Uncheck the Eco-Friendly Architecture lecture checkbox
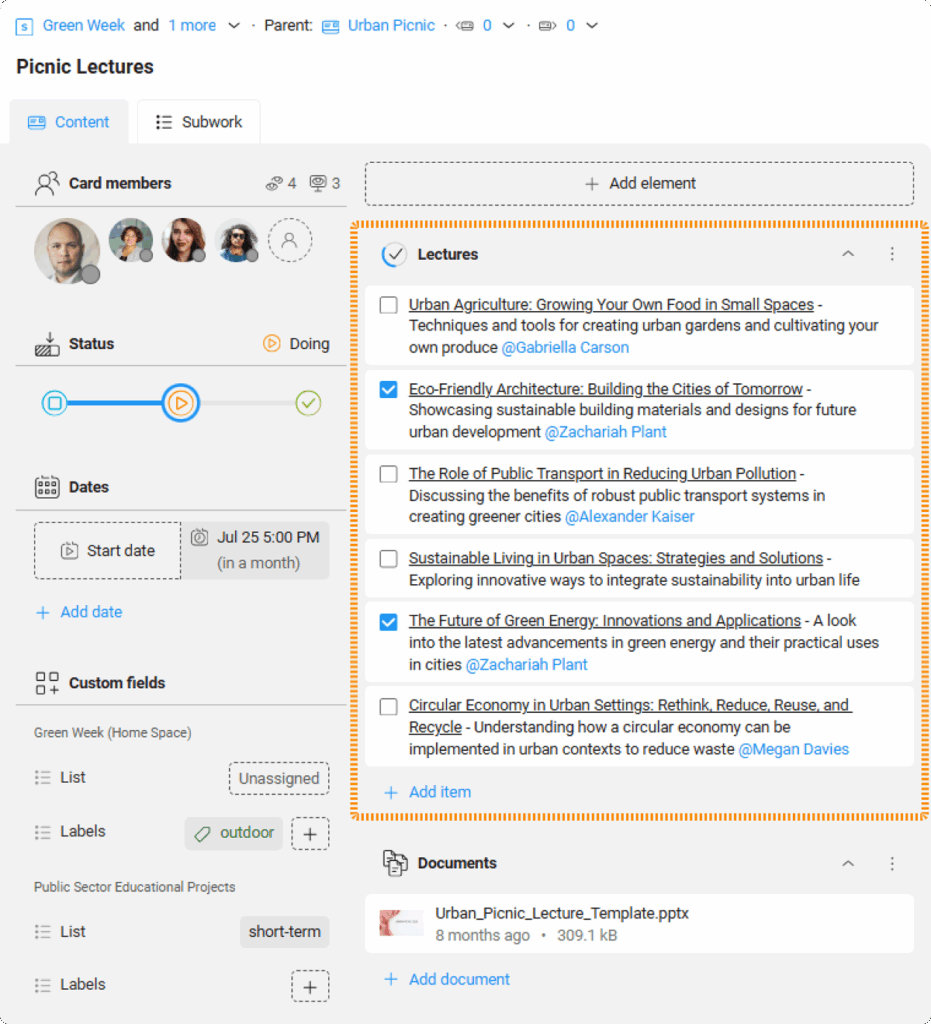Image resolution: width=931 pixels, height=1024 pixels. point(388,389)
